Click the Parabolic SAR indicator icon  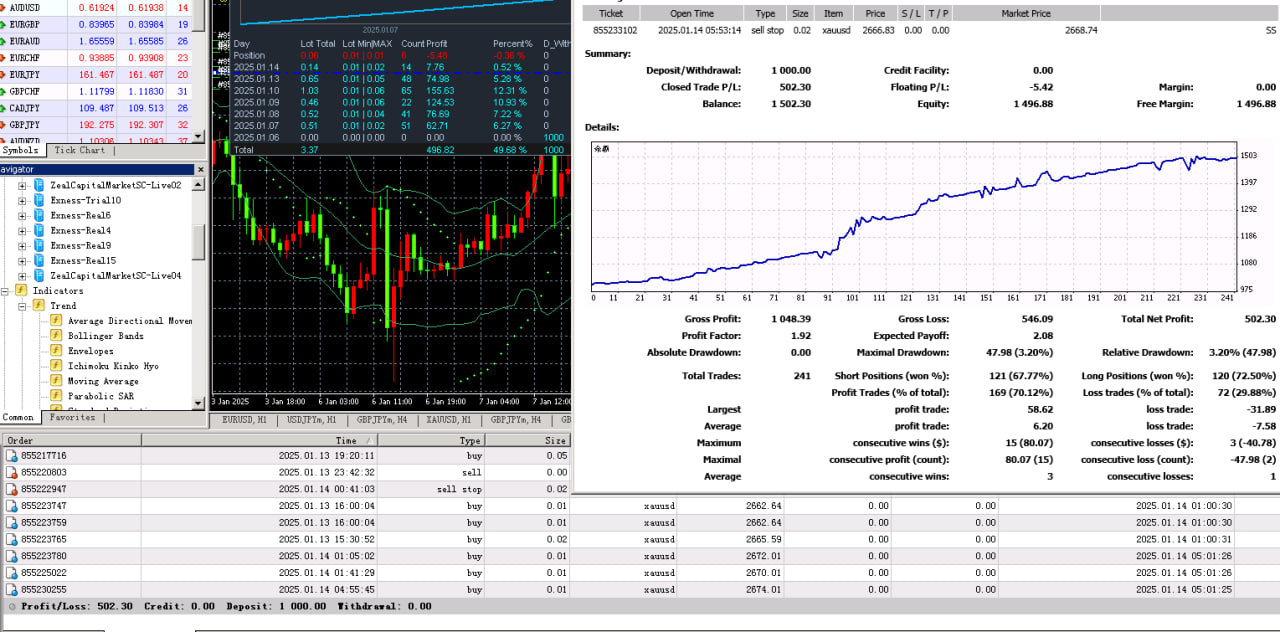(x=57, y=395)
